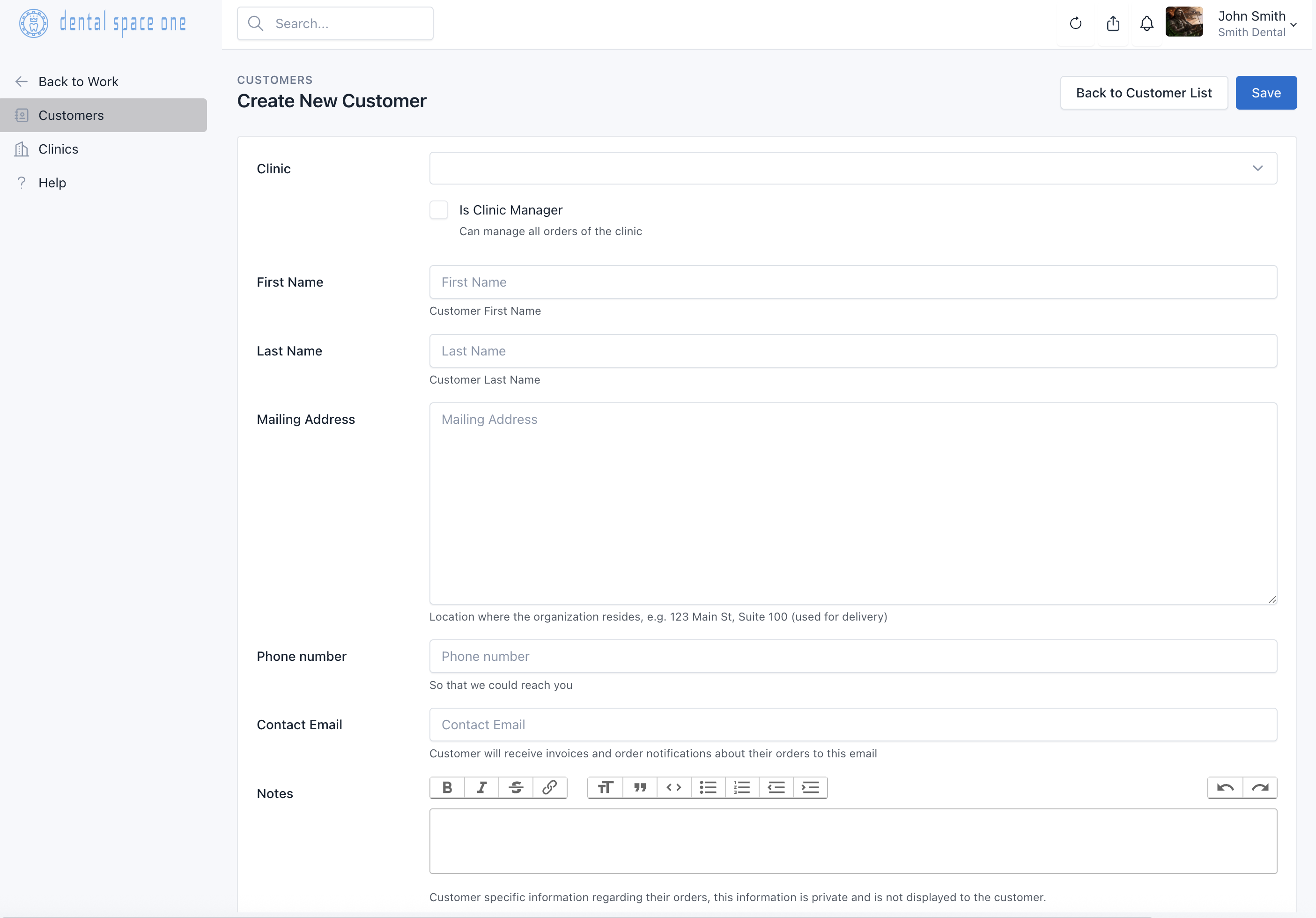The height and width of the screenshot is (918, 1316).
Task: Click the Save button
Action: coord(1265,93)
